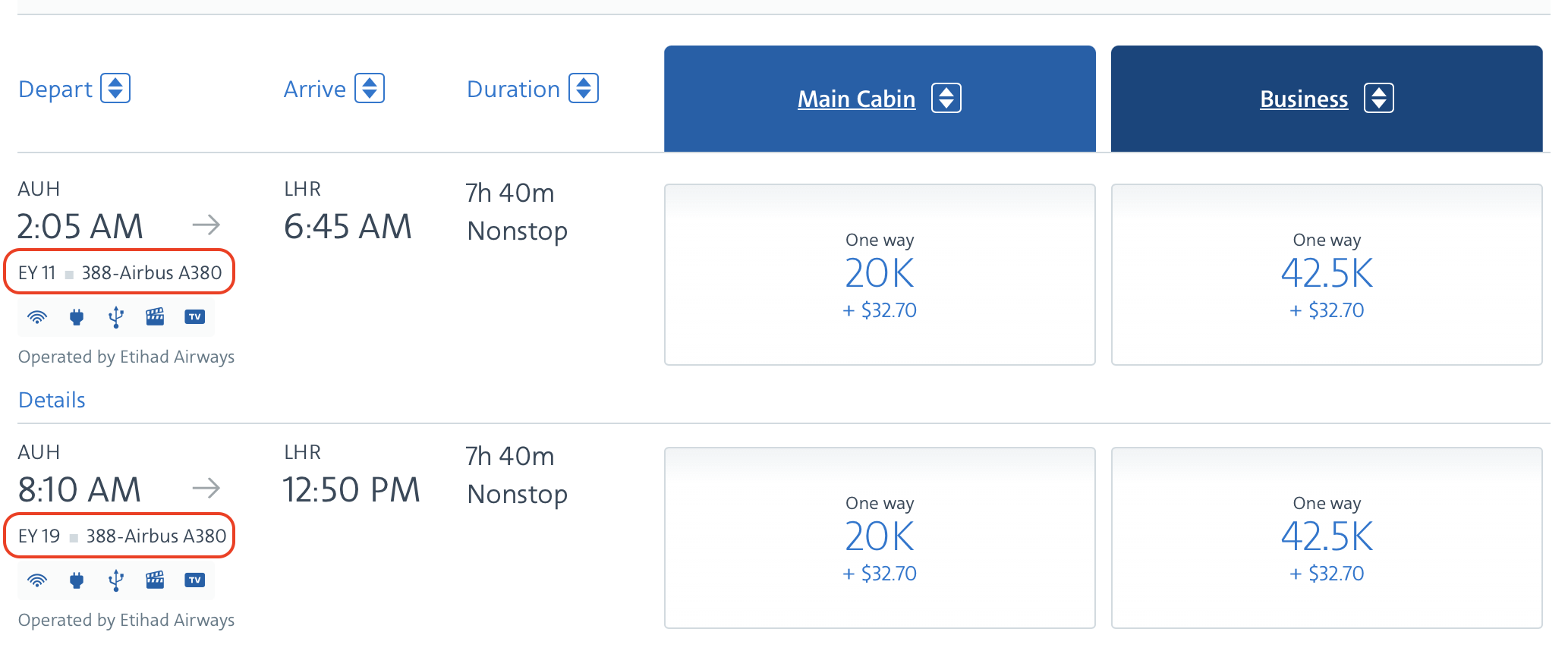
Task: Sort flights using the Arrive sort arrows
Action: 370,88
